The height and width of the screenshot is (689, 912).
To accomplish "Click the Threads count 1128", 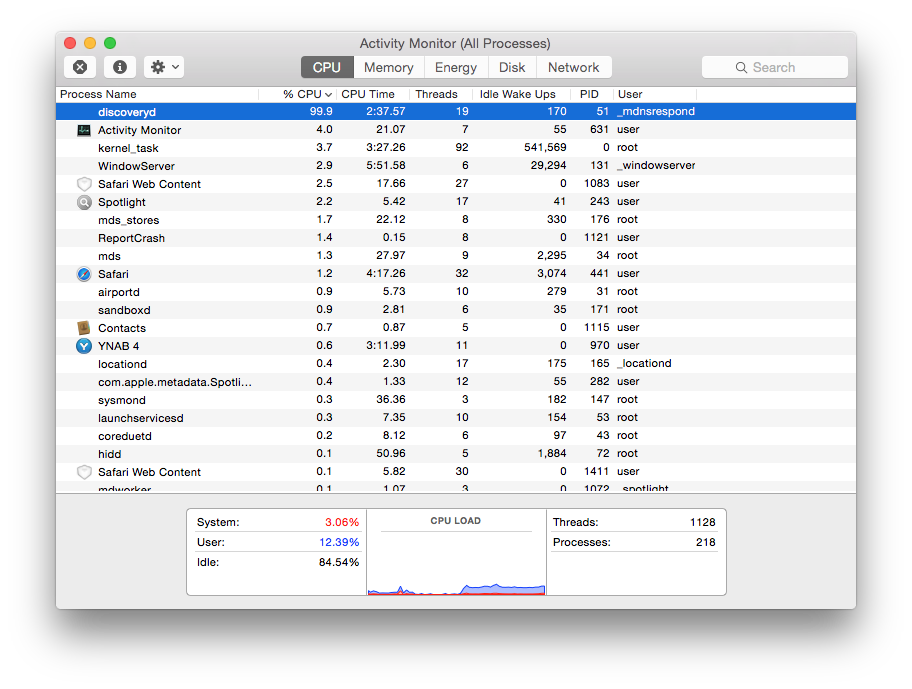I will tap(703, 523).
